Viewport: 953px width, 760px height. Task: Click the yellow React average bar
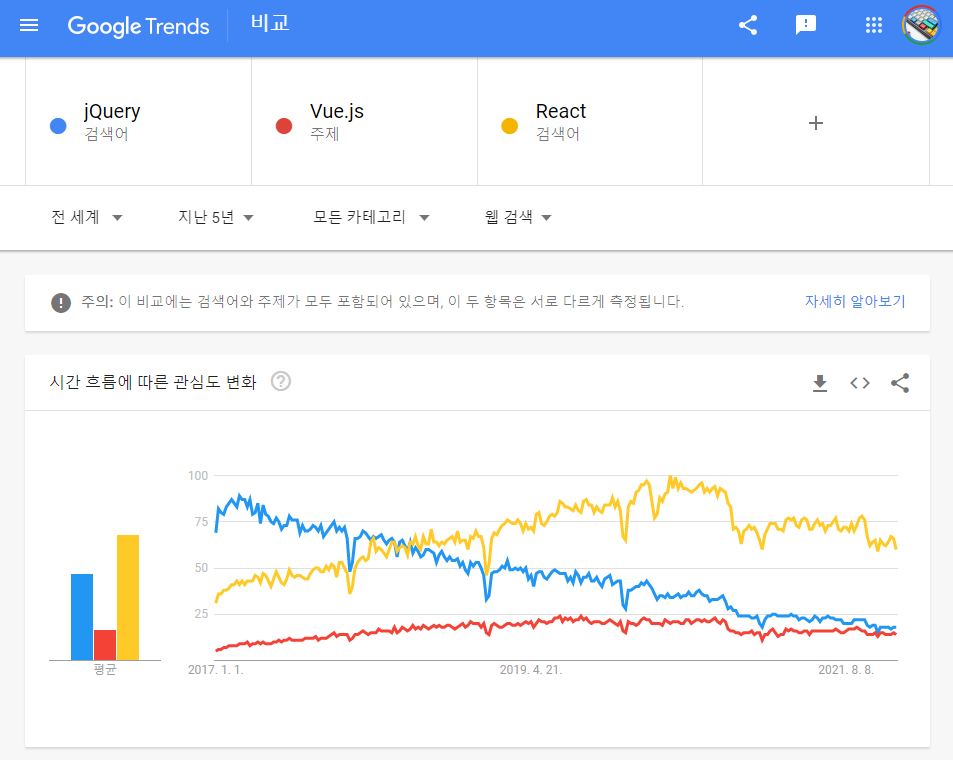[128, 598]
